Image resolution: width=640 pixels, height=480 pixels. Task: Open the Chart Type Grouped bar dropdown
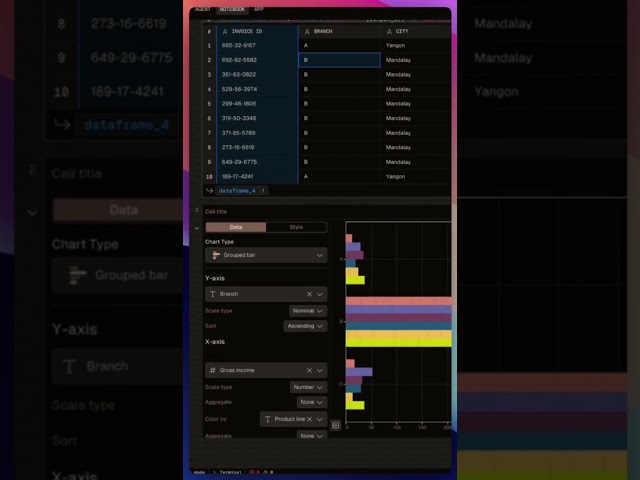(x=266, y=255)
